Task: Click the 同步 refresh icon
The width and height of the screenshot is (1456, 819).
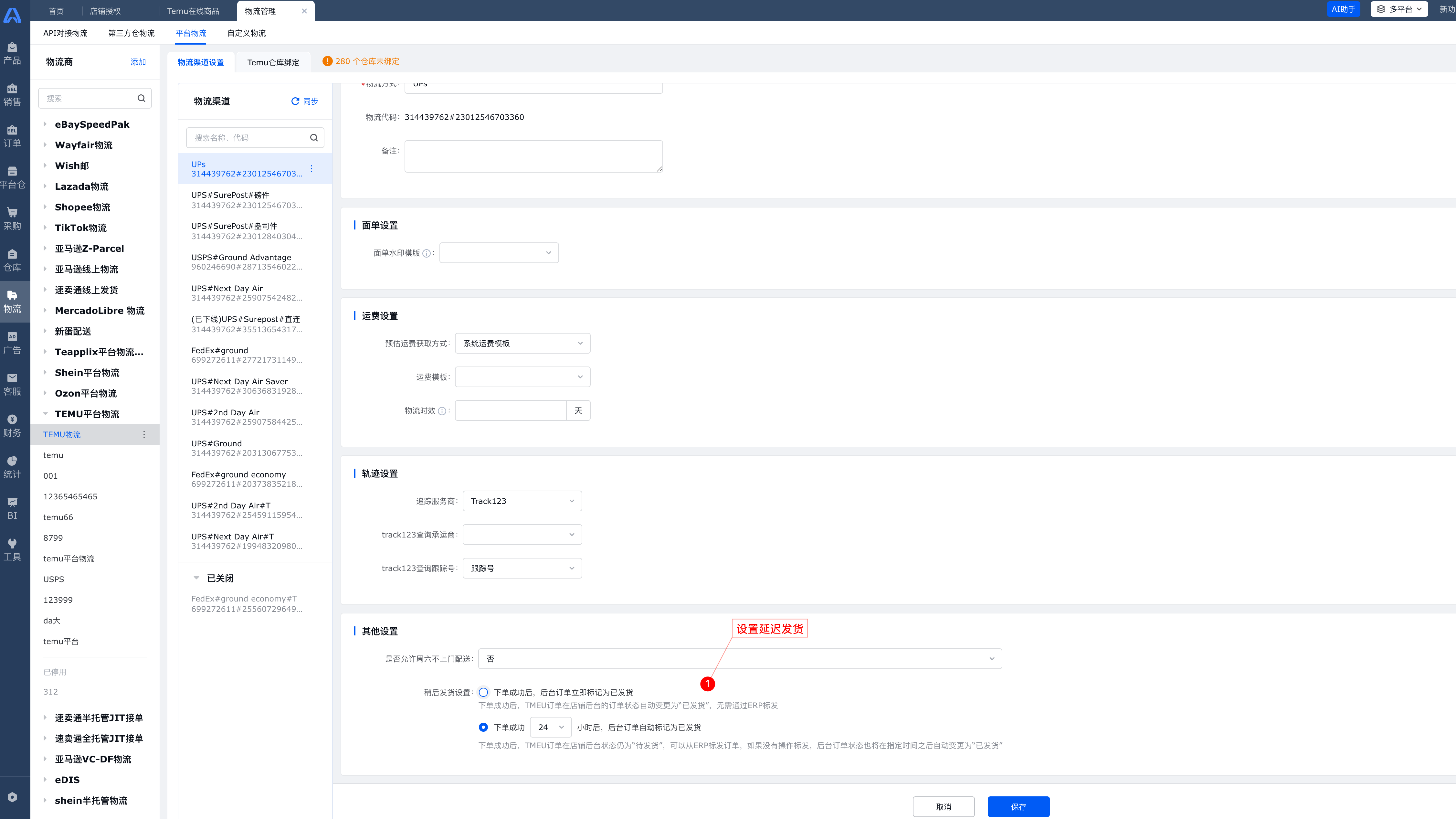Action: coord(295,101)
